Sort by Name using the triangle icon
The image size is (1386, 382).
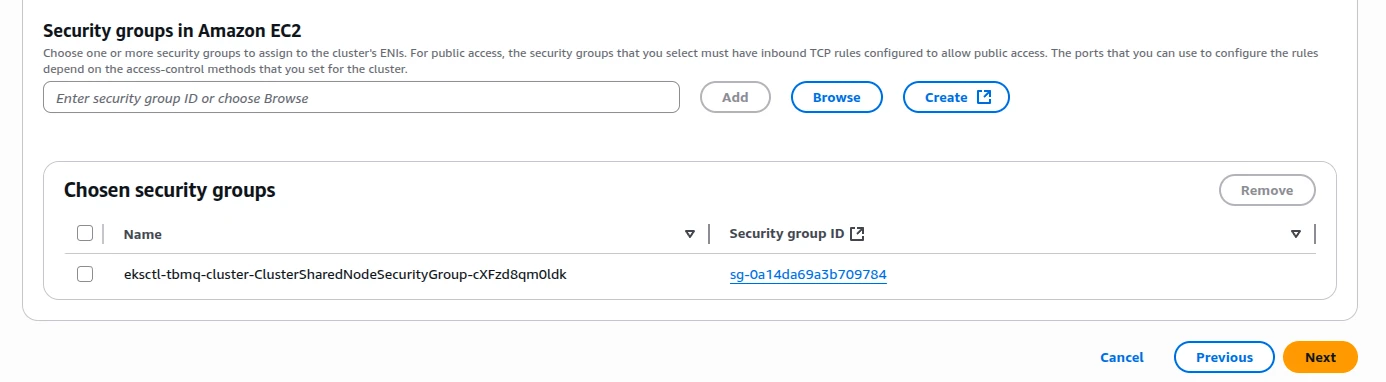pyautogui.click(x=690, y=234)
